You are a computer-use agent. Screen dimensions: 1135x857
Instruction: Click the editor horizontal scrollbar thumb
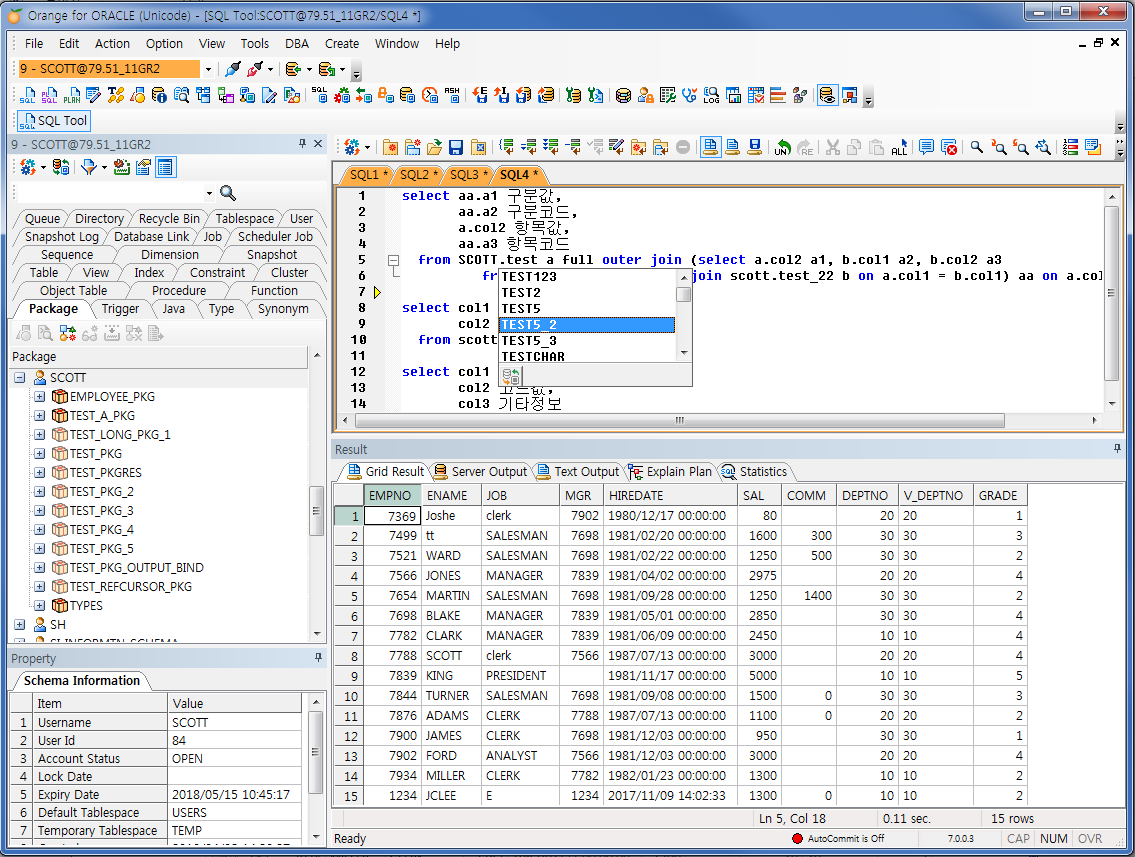tap(680, 420)
